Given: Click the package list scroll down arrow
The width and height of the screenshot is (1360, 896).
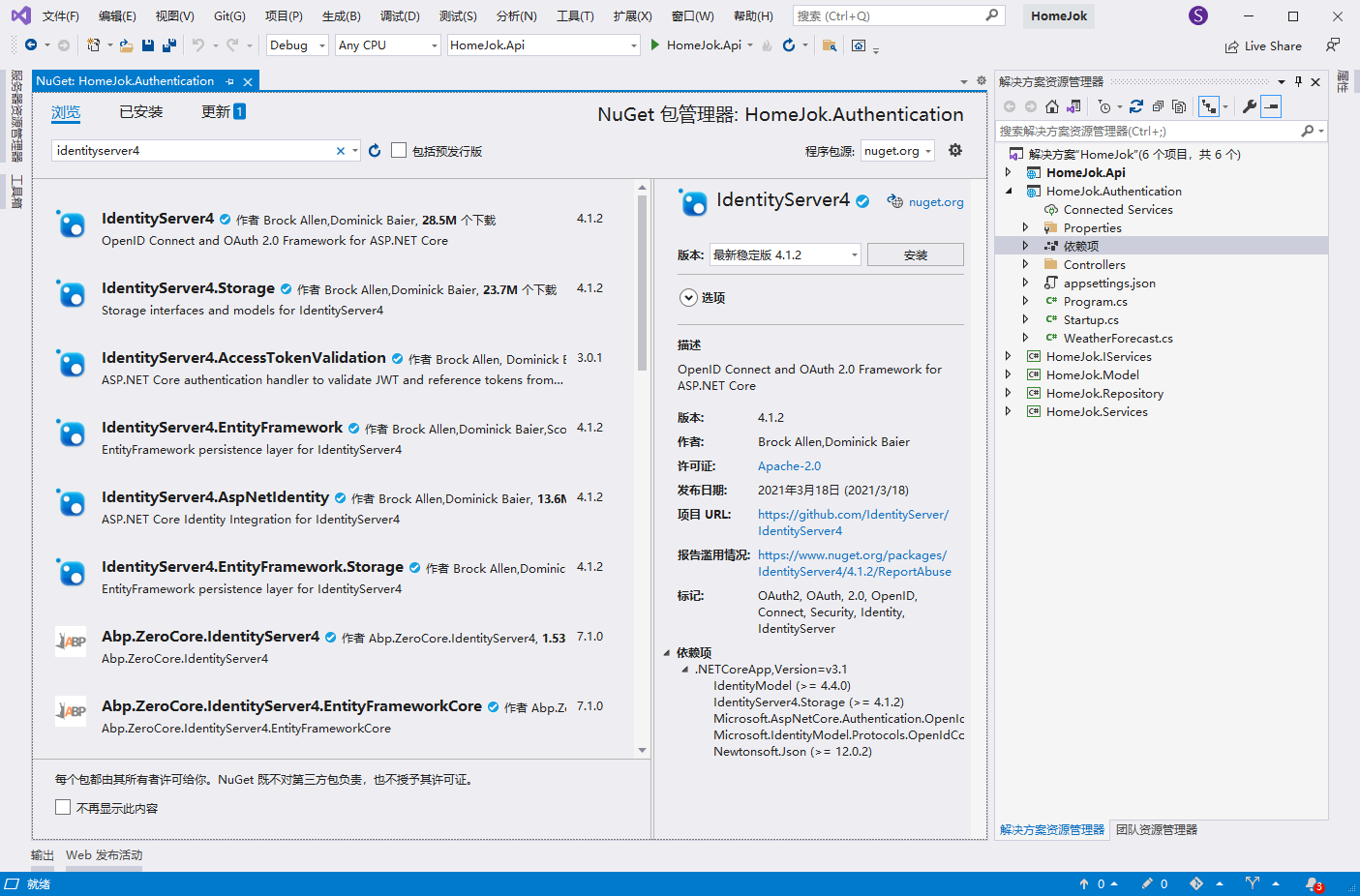Looking at the screenshot, I should coord(642,751).
